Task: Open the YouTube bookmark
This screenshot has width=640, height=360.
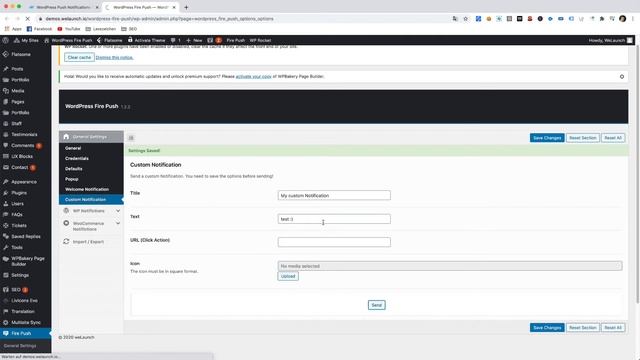Action: 69,29
